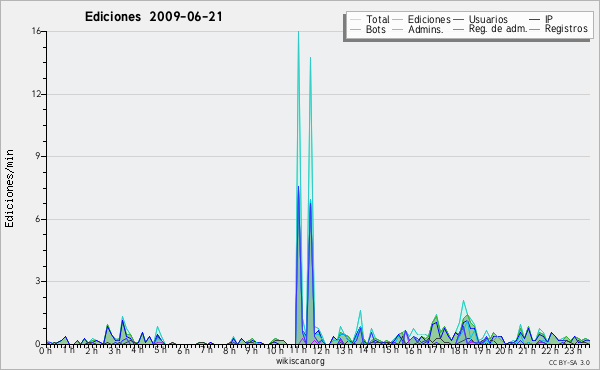
Task: Click the y-axis label 'Ediciones/min'
Action: pyautogui.click(x=9, y=188)
